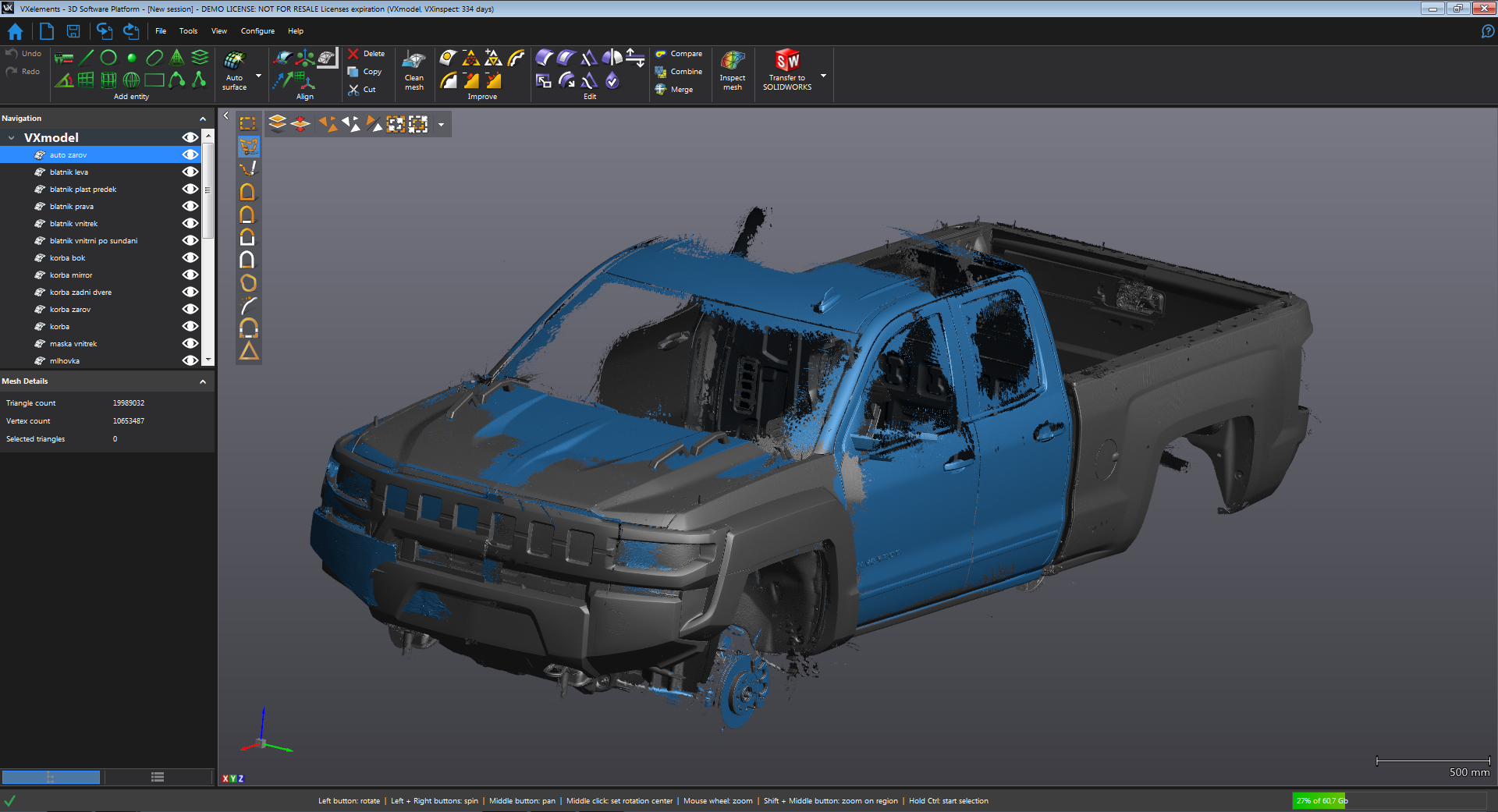Click the Home icon
The width and height of the screenshot is (1498, 812).
(x=15, y=31)
